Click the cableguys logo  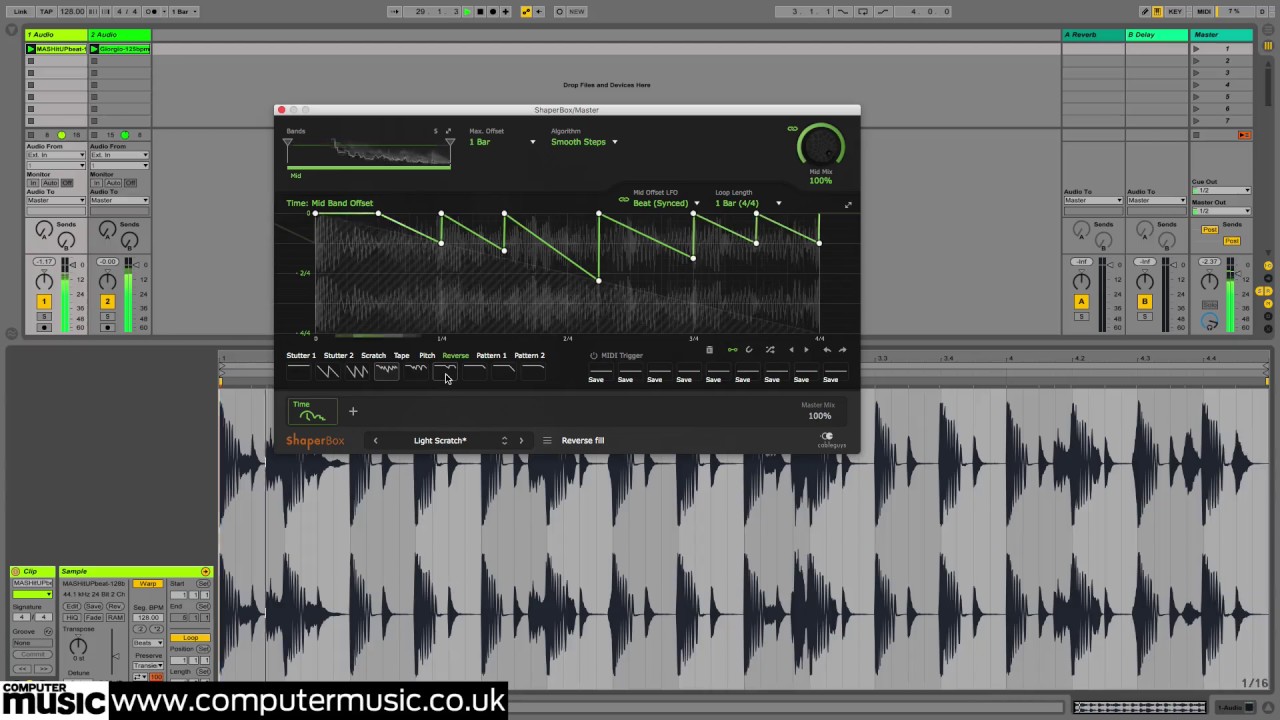830,440
